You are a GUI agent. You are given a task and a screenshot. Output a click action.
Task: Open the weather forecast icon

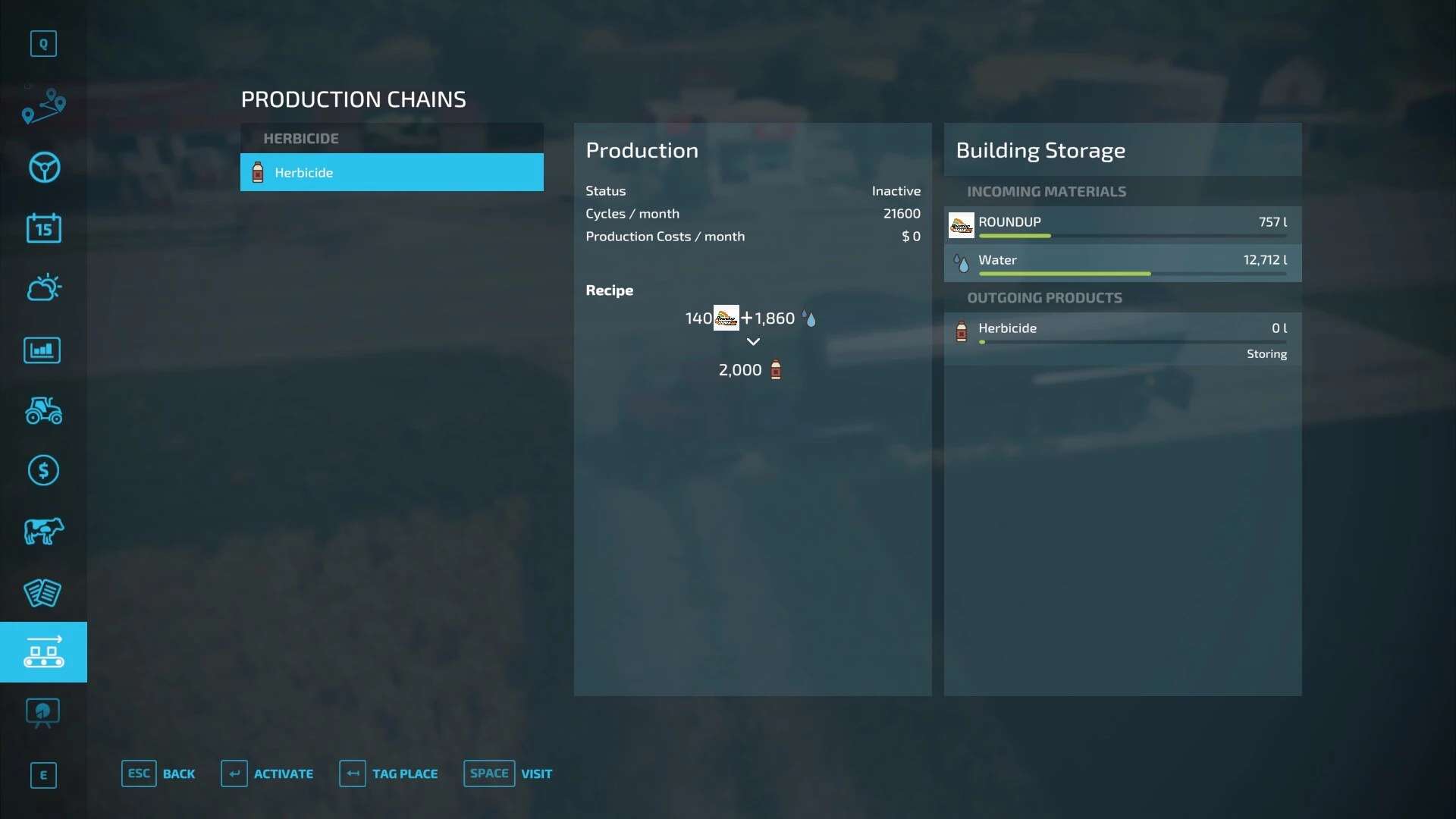[43, 288]
